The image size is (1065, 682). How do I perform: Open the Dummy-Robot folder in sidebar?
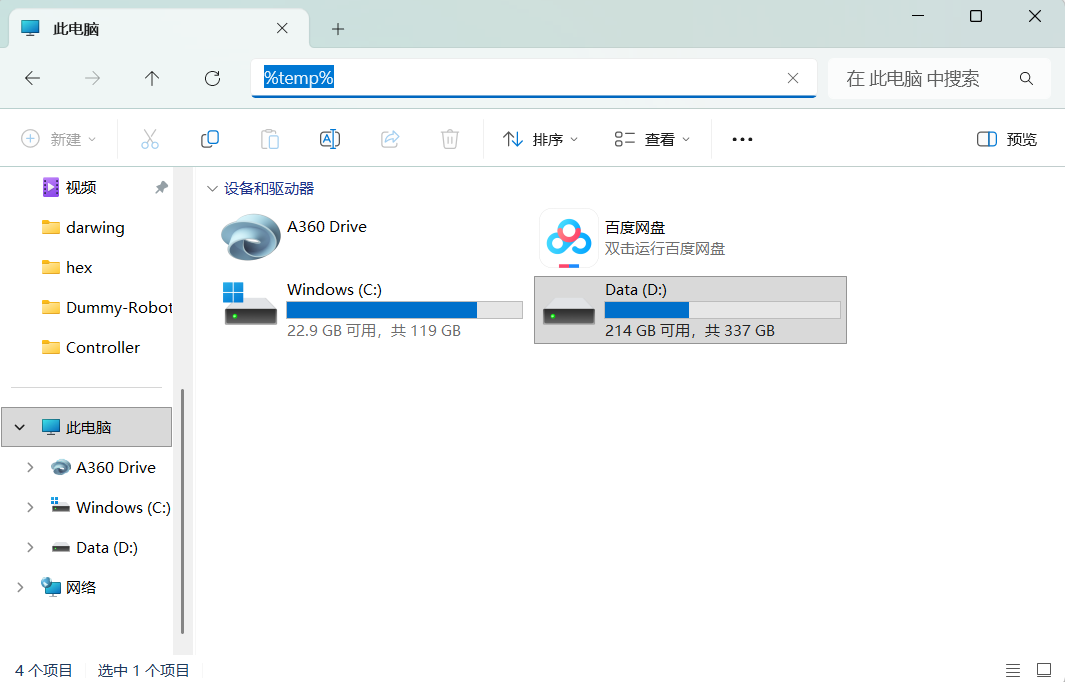click(110, 307)
